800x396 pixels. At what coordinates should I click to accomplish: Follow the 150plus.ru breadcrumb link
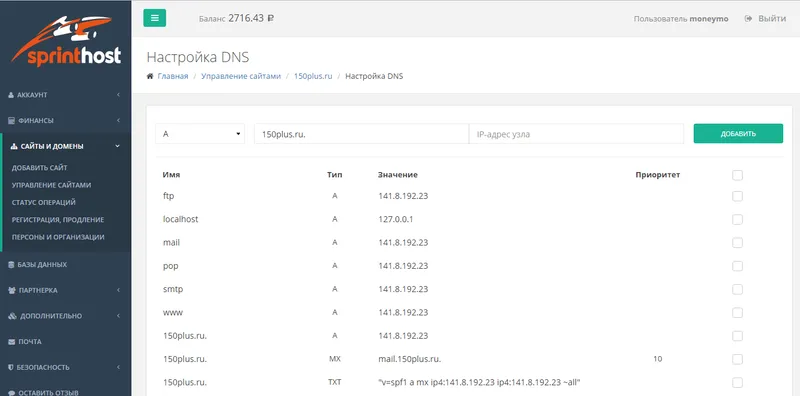(313, 76)
